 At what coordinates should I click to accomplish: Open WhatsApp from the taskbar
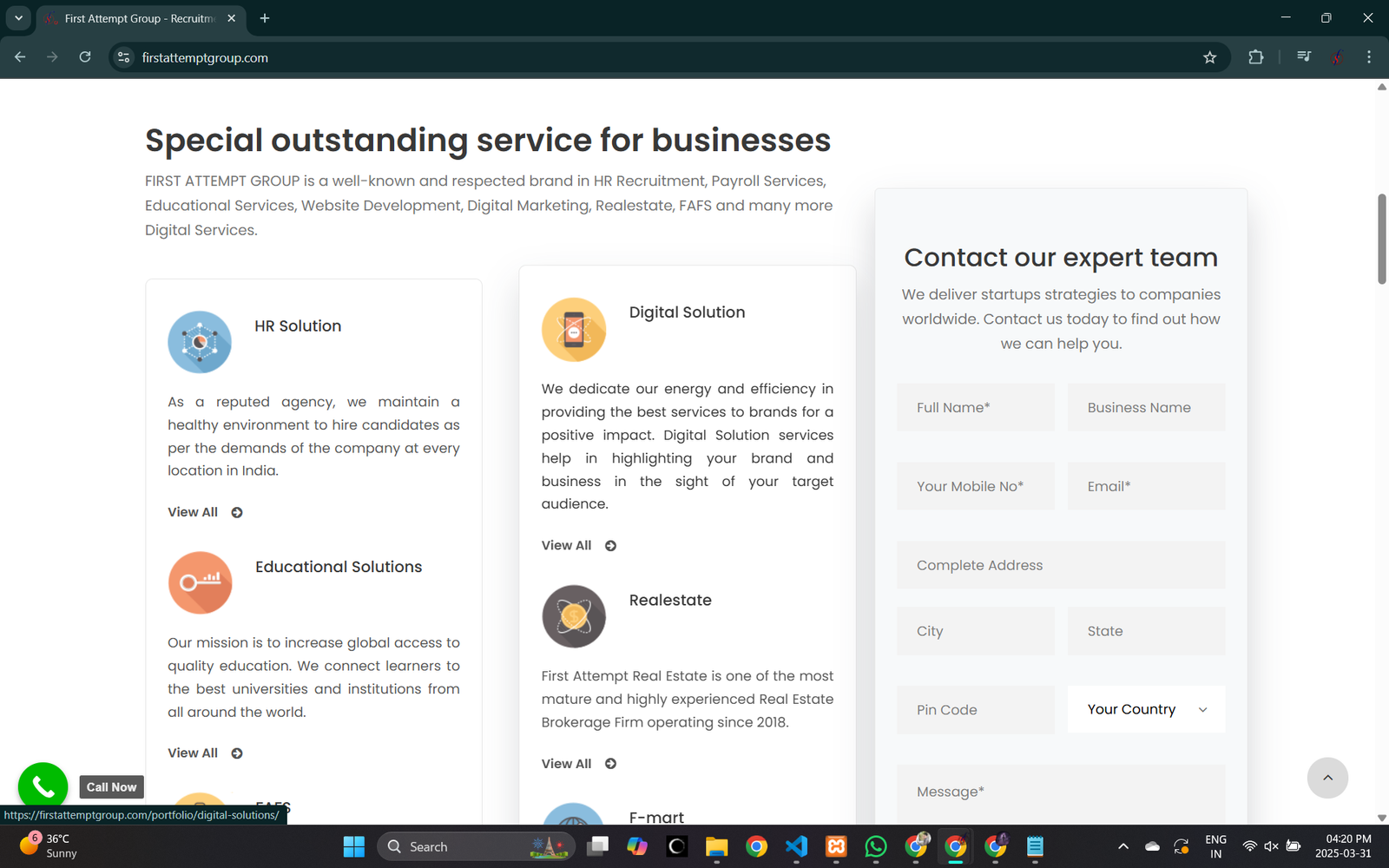876,846
